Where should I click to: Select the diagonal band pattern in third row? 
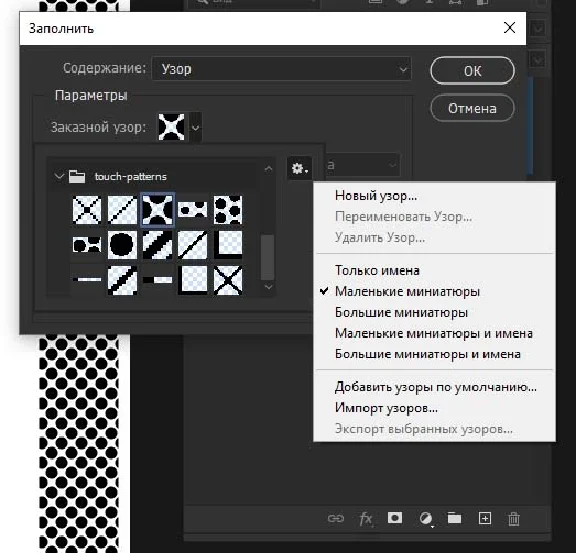coord(122,280)
